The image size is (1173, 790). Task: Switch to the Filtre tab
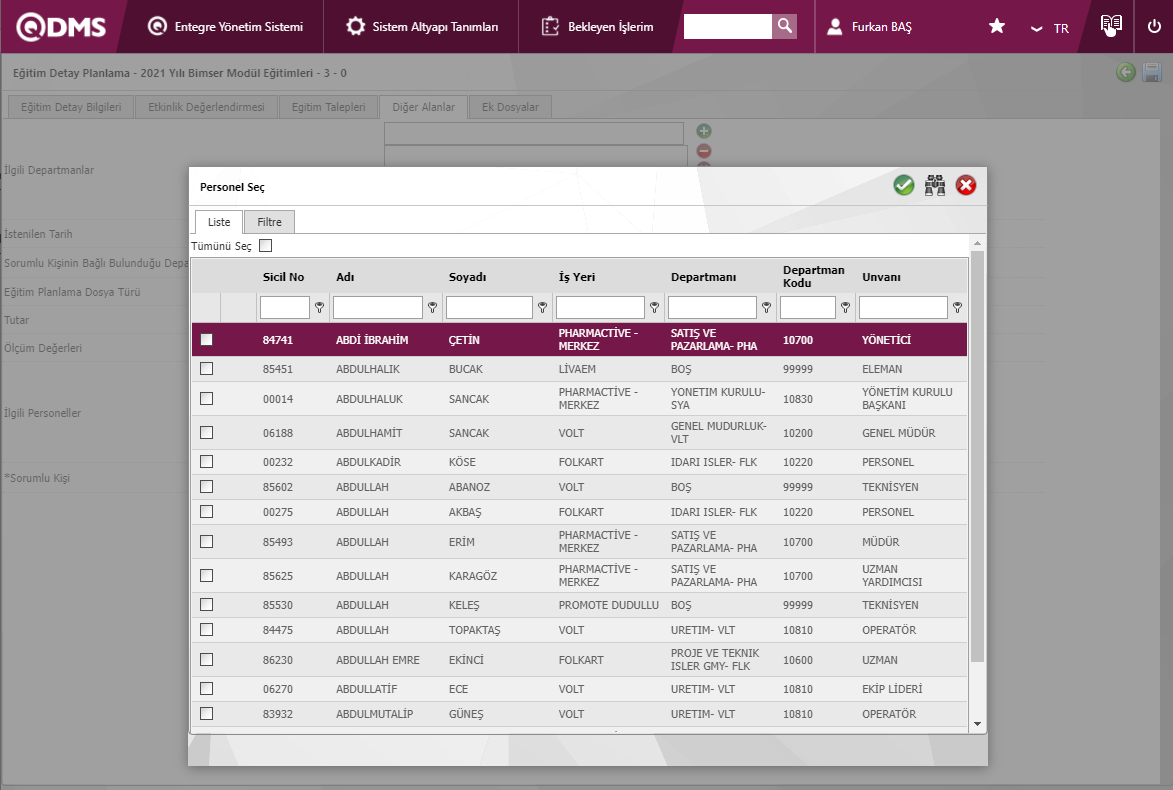pos(269,222)
